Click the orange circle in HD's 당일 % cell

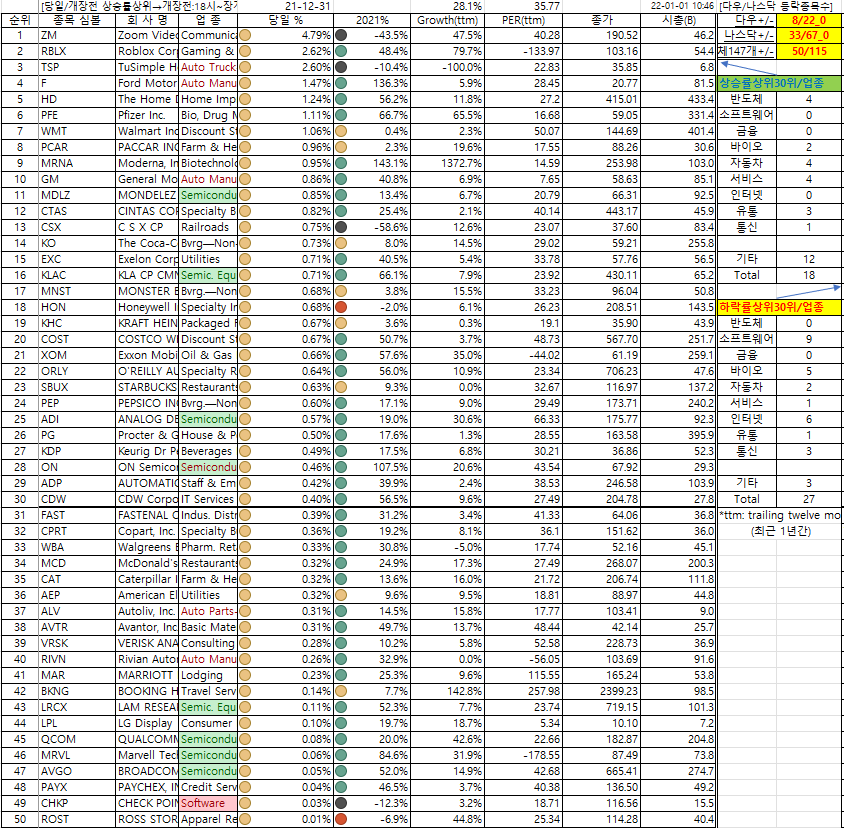click(245, 100)
